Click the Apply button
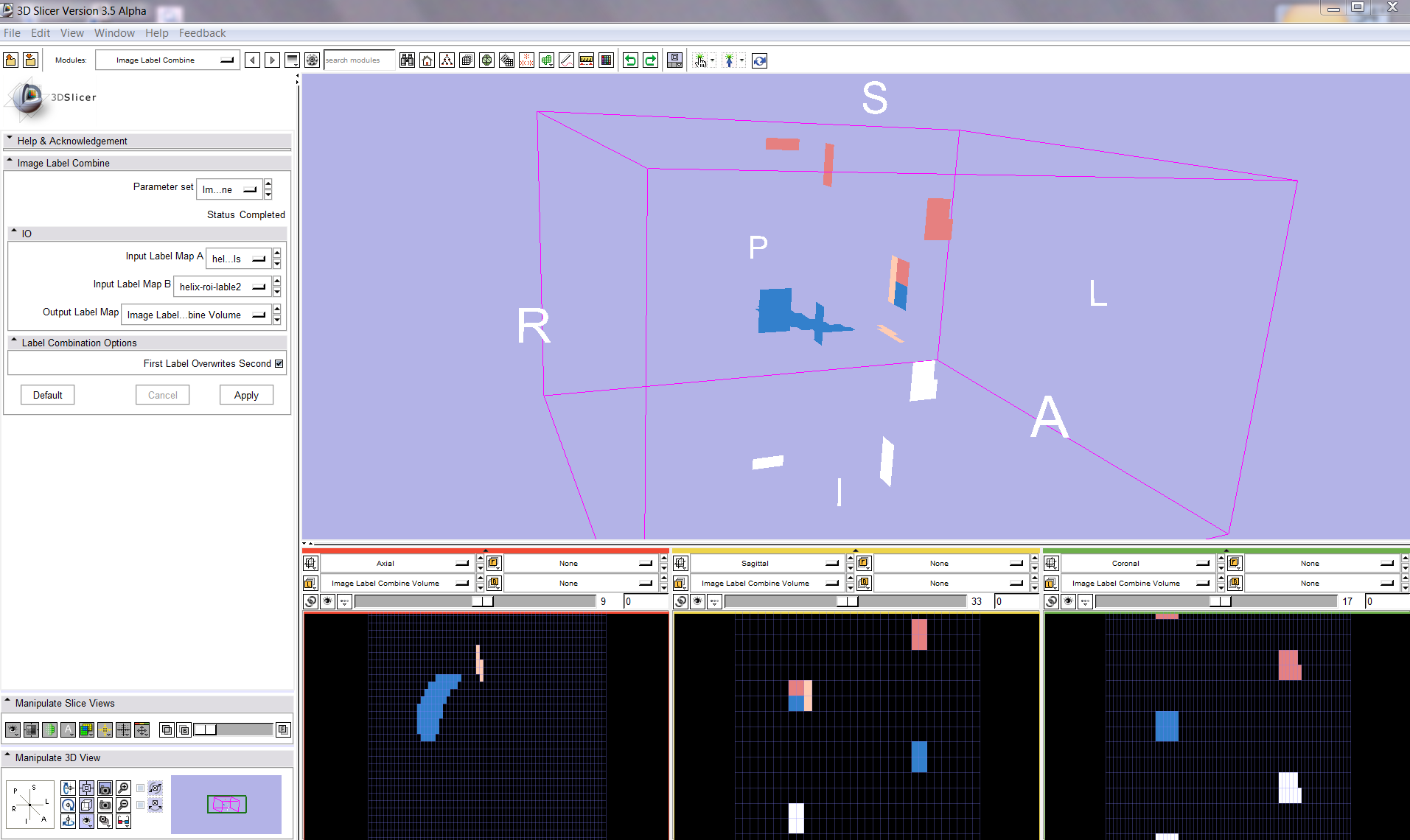Screen dimensions: 1410x840 (x=246, y=395)
